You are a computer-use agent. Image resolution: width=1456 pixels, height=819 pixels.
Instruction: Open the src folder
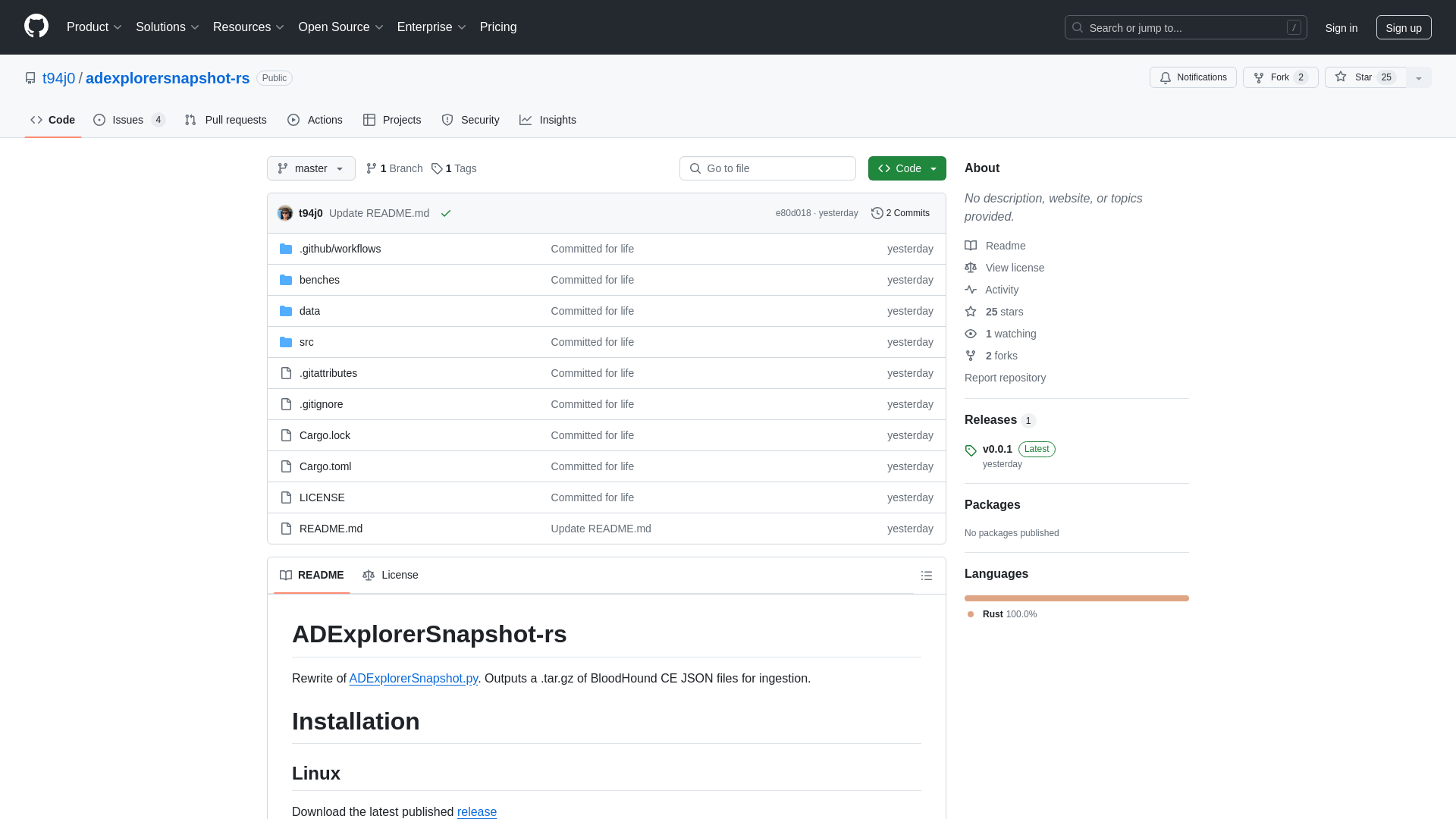pyautogui.click(x=306, y=342)
